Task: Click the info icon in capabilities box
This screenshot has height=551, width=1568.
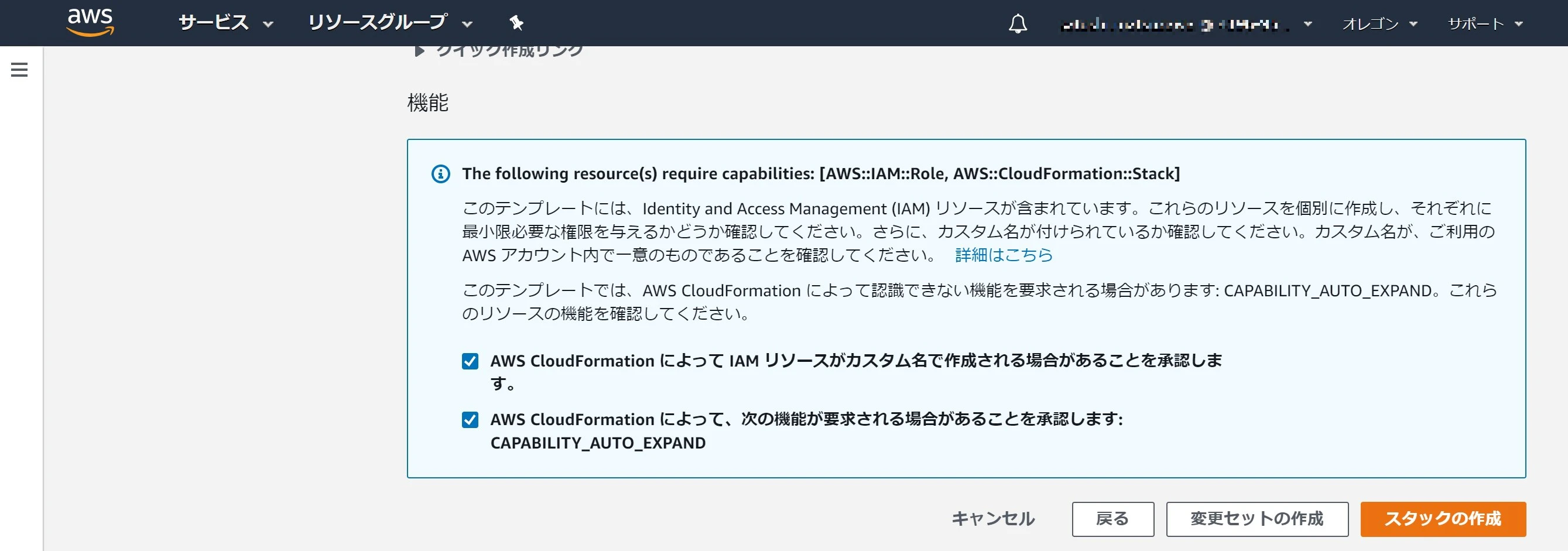Action: coord(441,173)
